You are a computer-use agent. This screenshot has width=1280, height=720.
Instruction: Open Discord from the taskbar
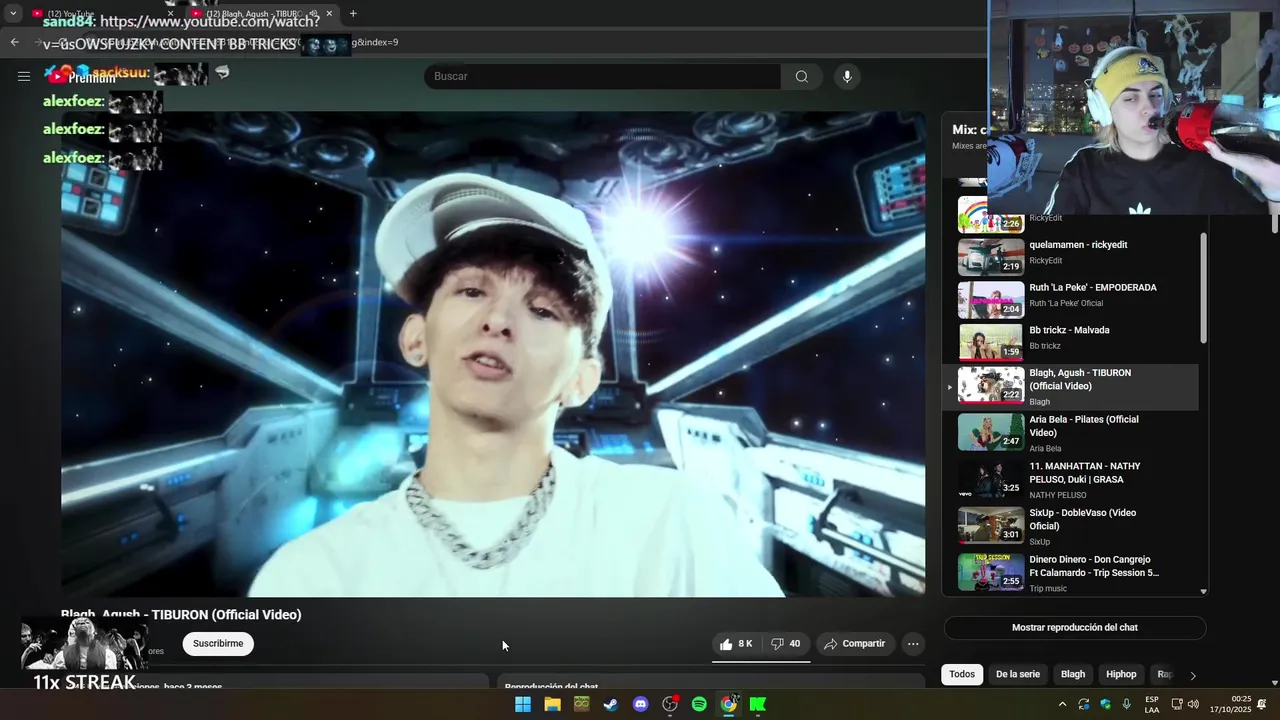click(x=641, y=704)
